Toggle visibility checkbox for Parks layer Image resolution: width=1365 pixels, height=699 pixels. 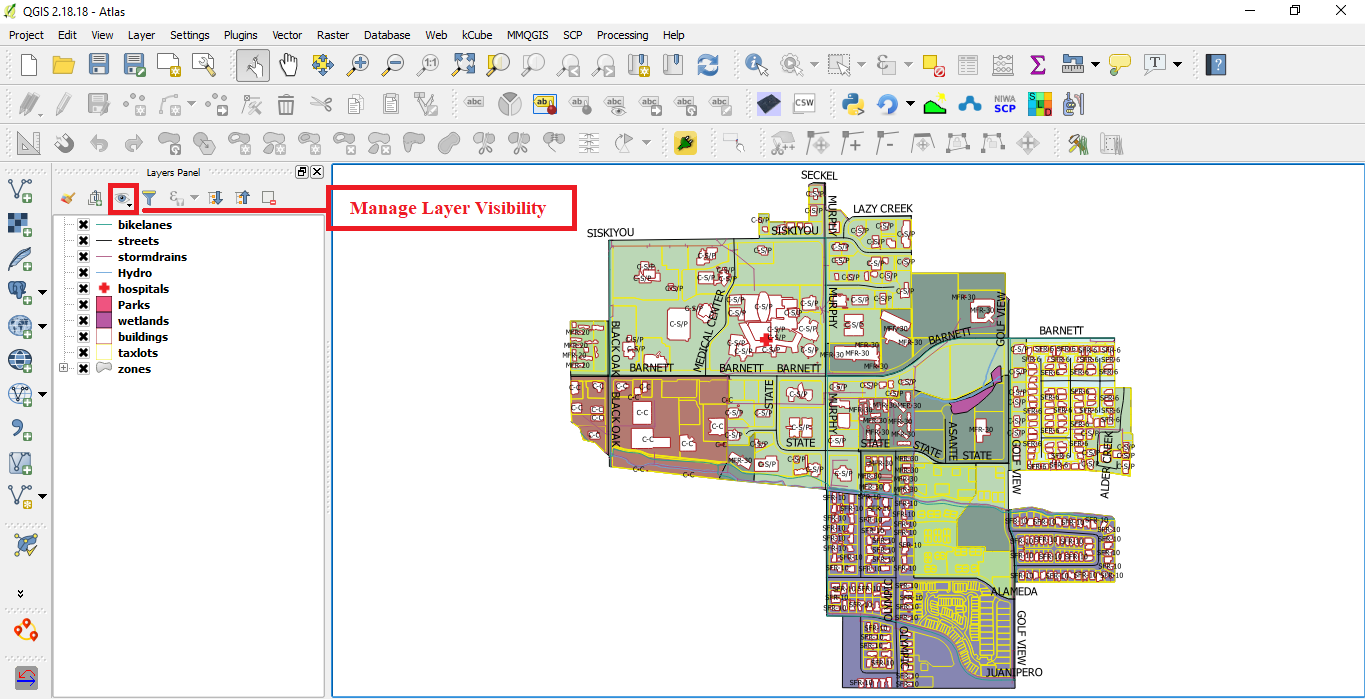point(83,305)
